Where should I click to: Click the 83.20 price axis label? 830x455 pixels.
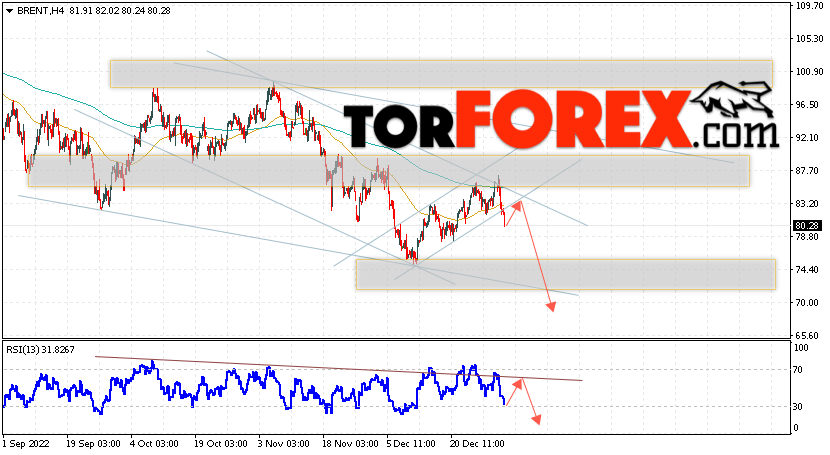[x=809, y=204]
